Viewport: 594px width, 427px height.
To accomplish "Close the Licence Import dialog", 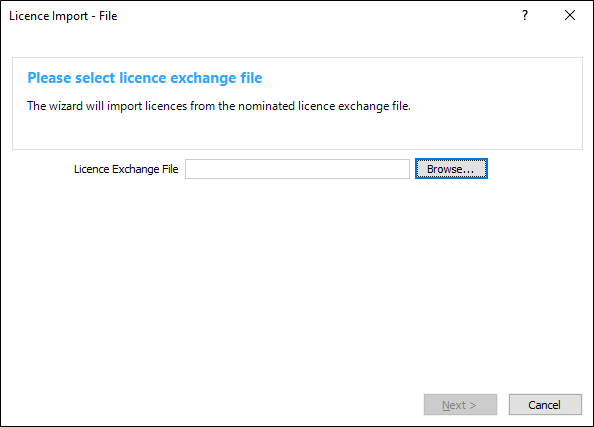I will point(570,15).
